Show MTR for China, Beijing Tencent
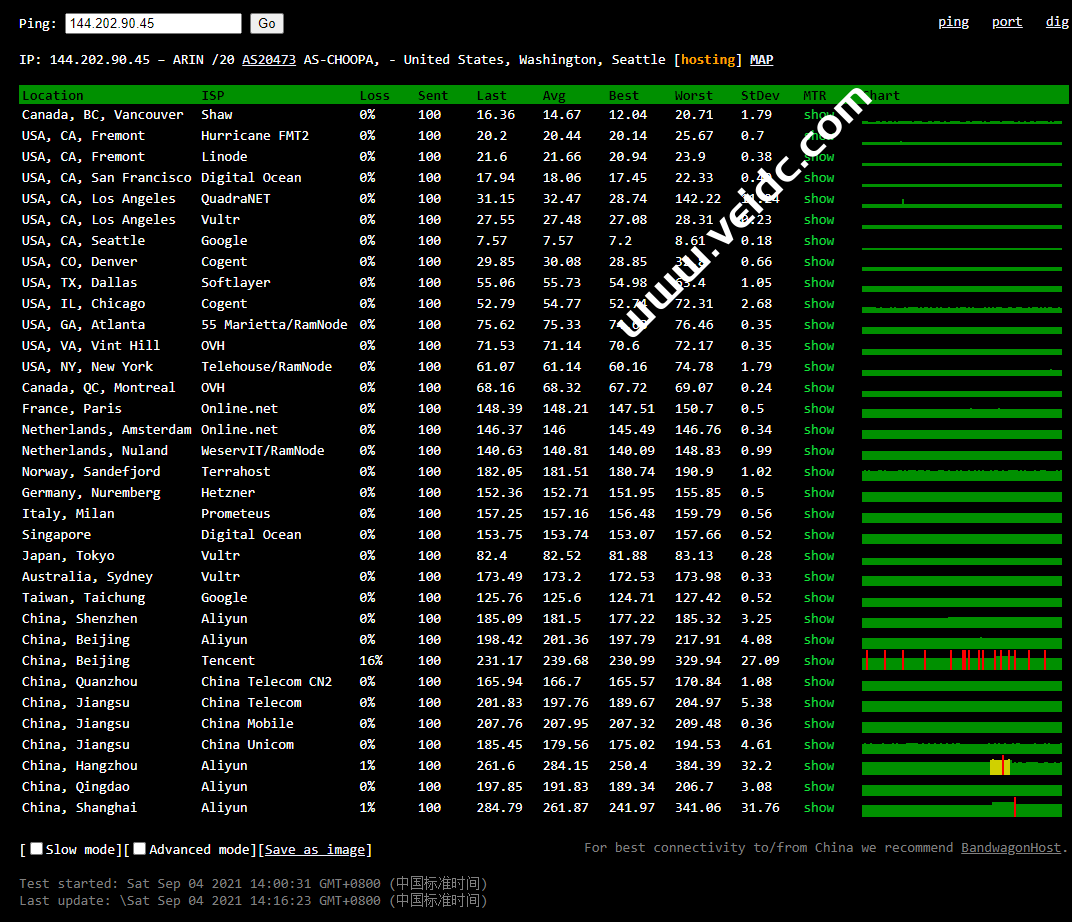Viewport: 1072px width, 922px height. 819,661
